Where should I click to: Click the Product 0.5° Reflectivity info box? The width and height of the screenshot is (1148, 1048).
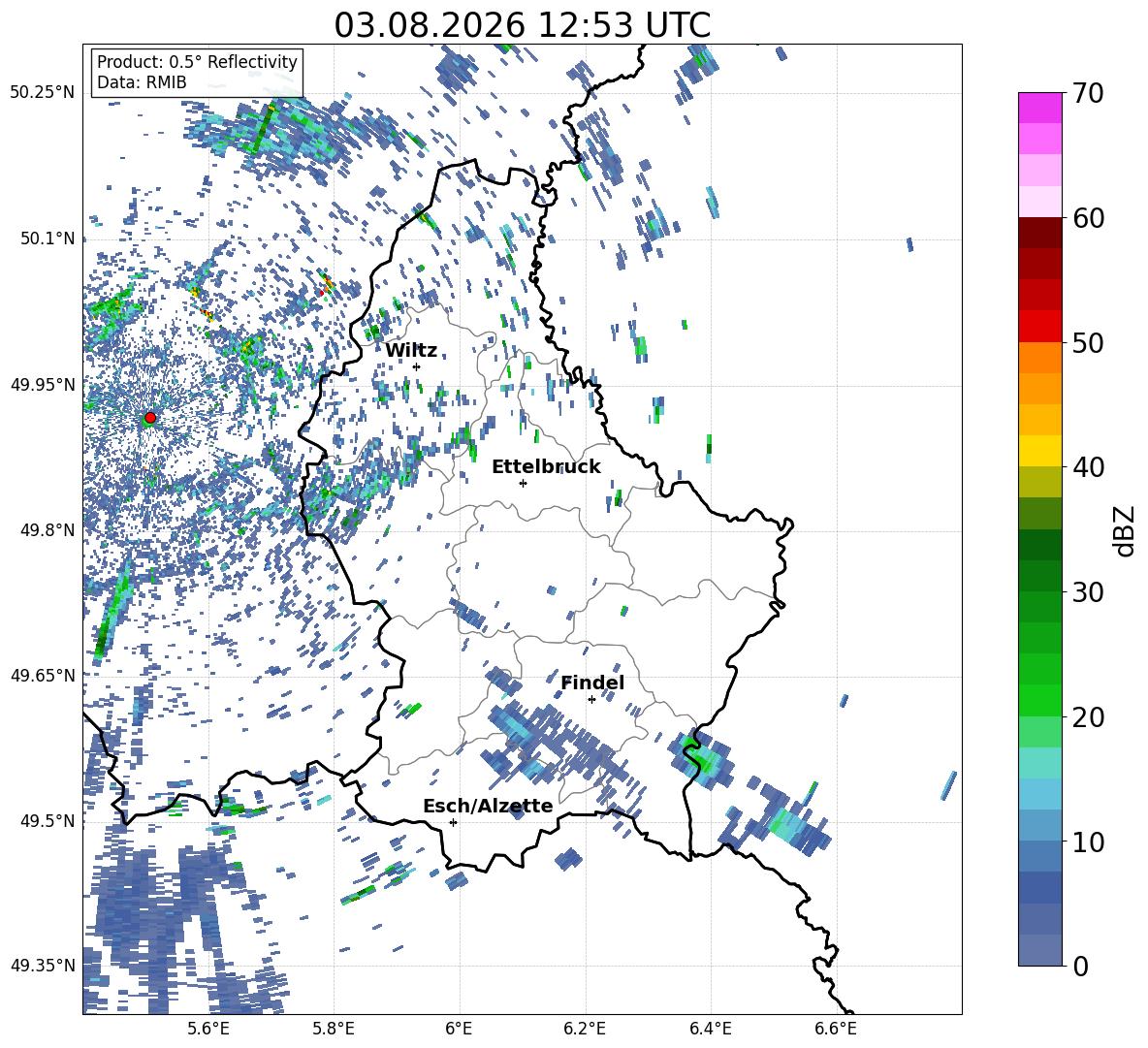click(197, 72)
